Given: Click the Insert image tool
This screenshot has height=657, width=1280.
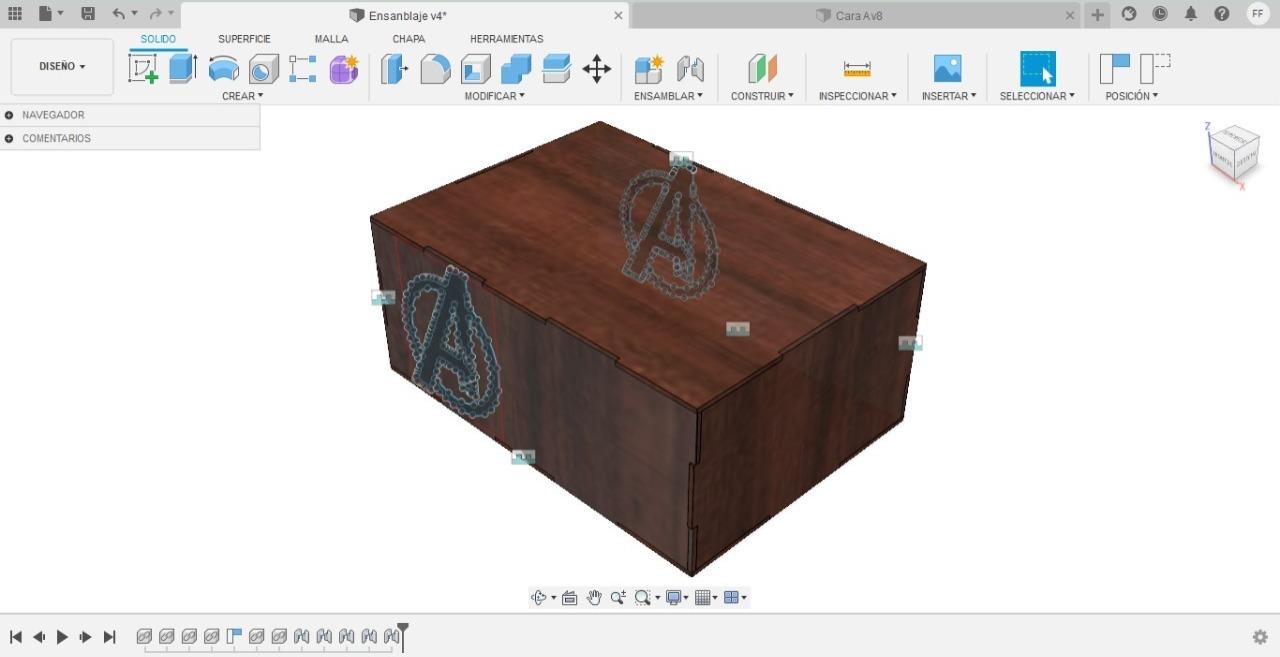Looking at the screenshot, I should click(x=947, y=68).
